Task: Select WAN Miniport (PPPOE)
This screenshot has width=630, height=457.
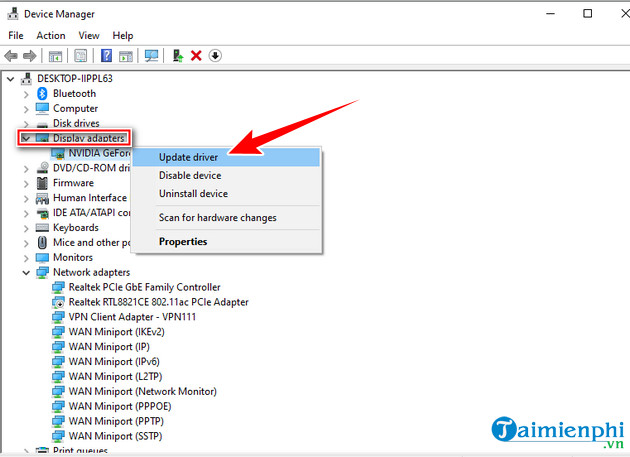Action: [x=120, y=406]
